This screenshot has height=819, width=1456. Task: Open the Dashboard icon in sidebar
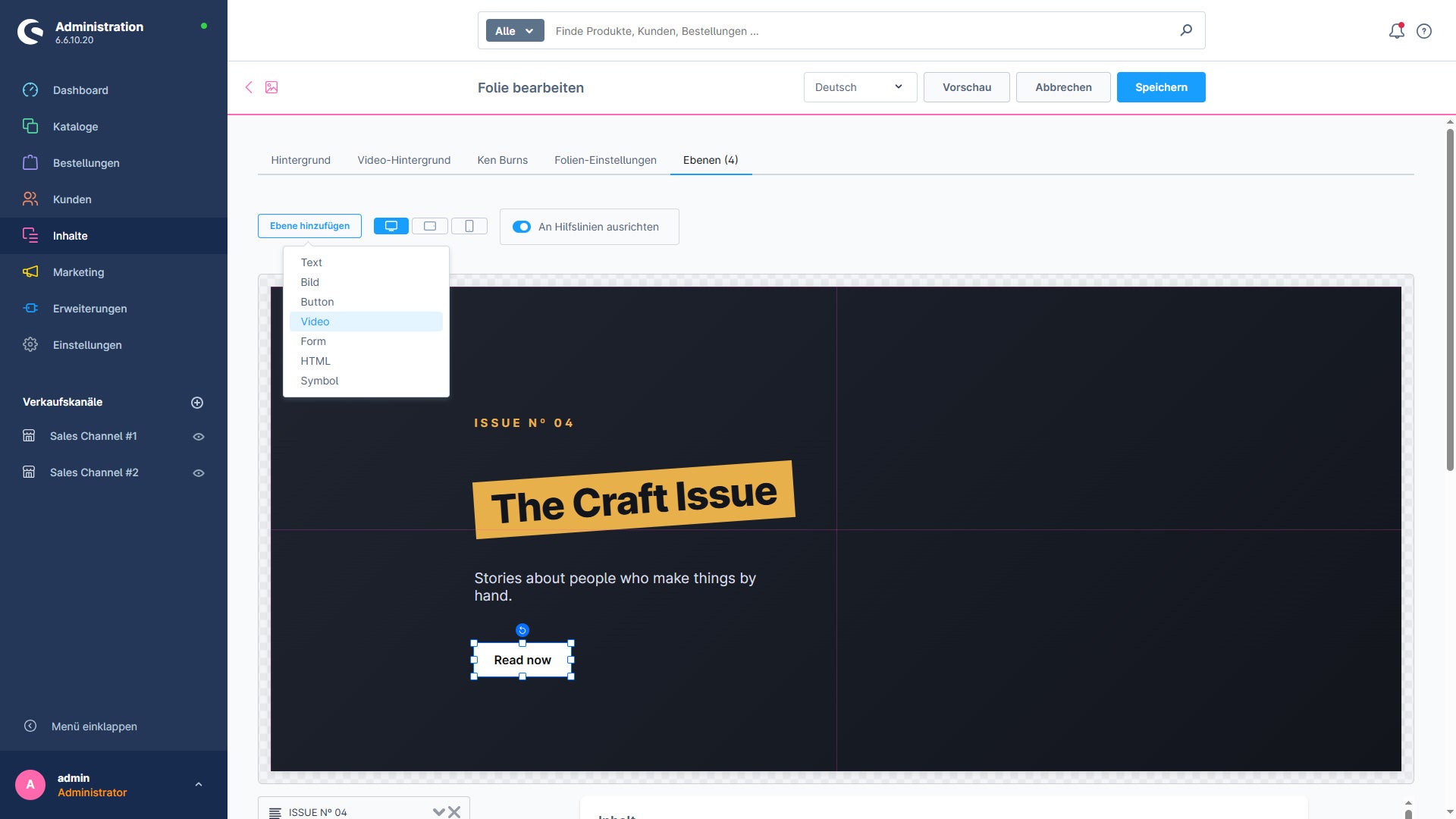click(30, 90)
